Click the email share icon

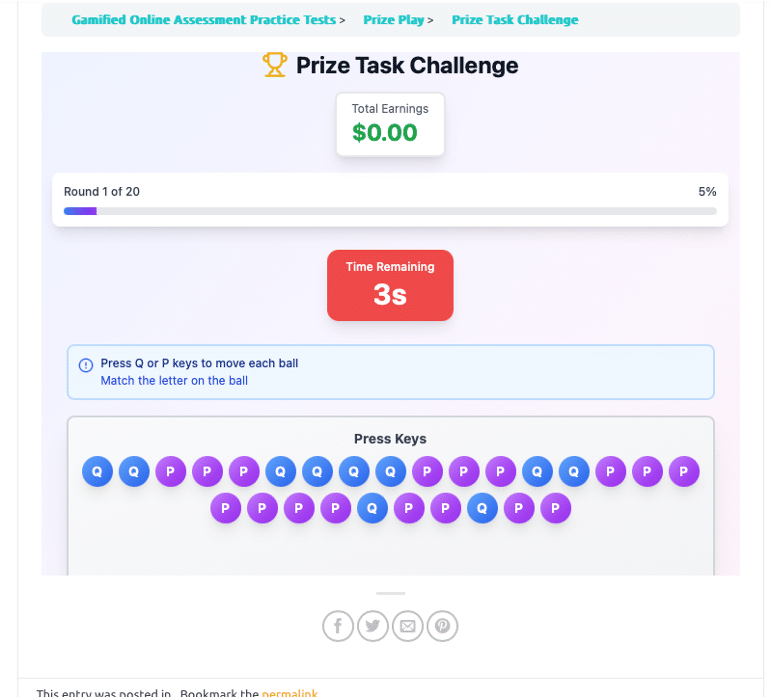point(407,626)
